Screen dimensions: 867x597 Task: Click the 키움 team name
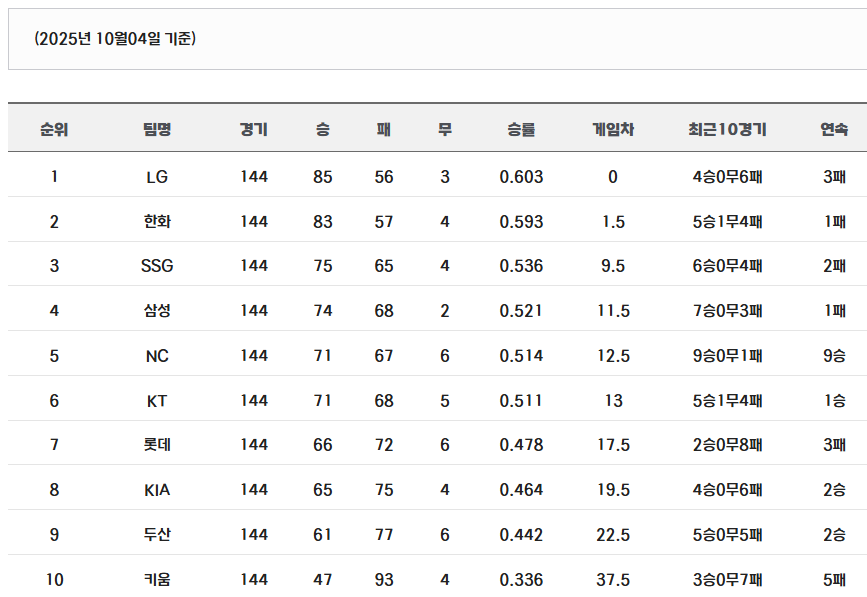tap(157, 579)
